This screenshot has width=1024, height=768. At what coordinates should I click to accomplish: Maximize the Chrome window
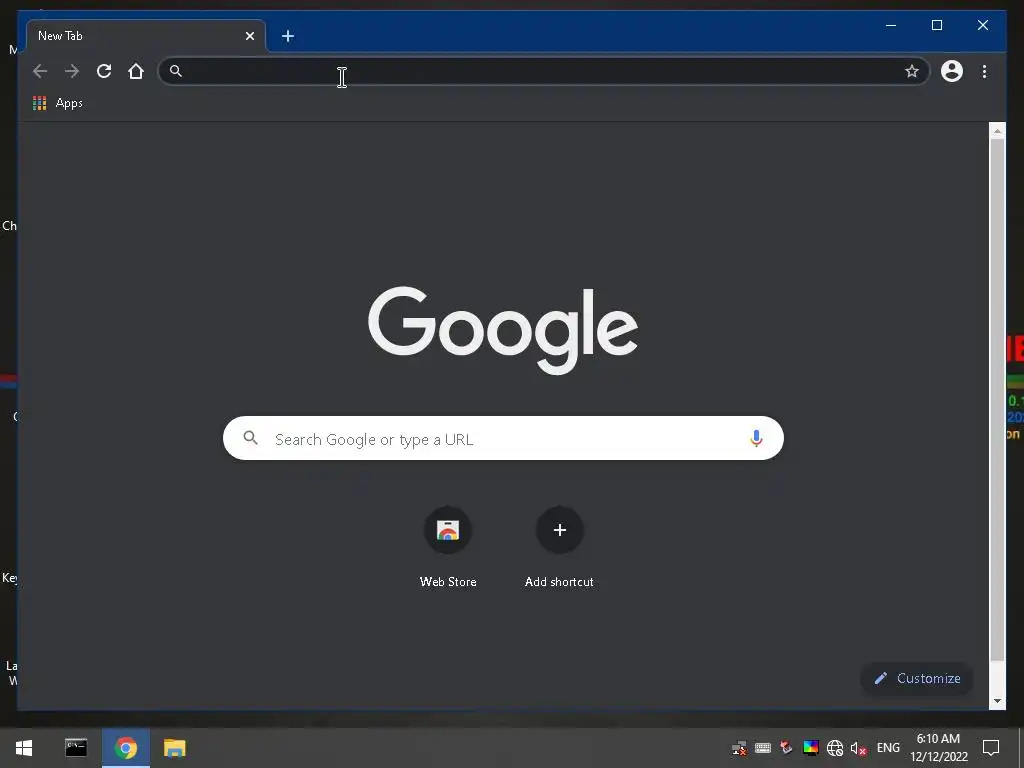[x=936, y=25]
